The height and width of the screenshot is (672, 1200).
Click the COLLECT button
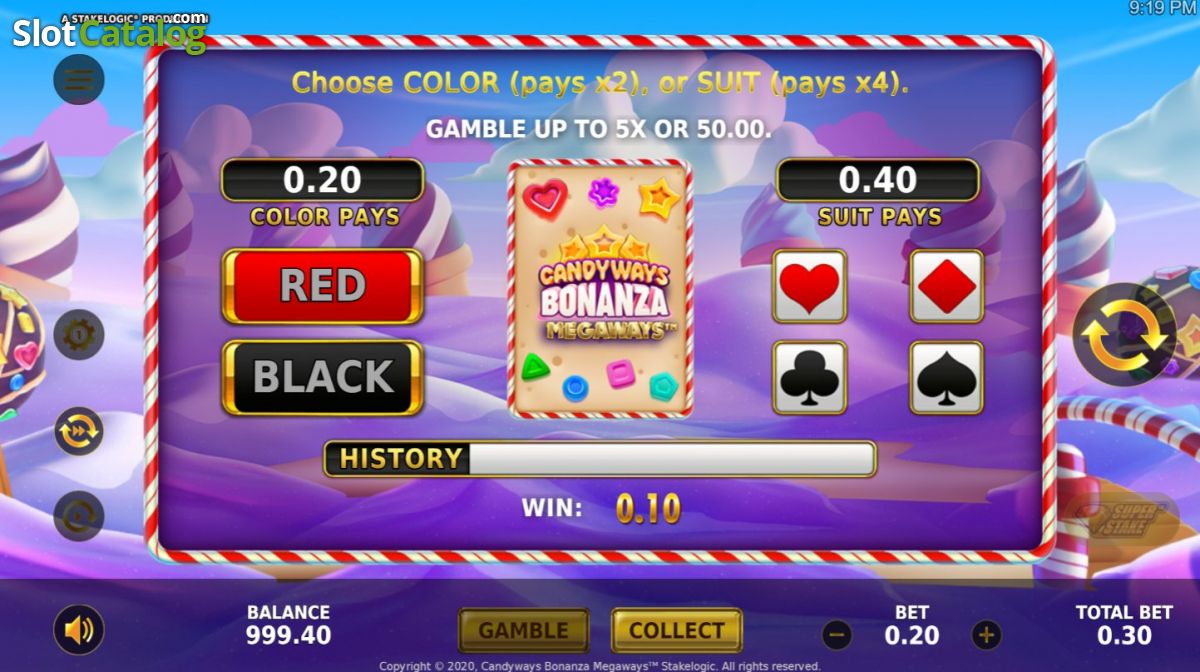tap(677, 631)
